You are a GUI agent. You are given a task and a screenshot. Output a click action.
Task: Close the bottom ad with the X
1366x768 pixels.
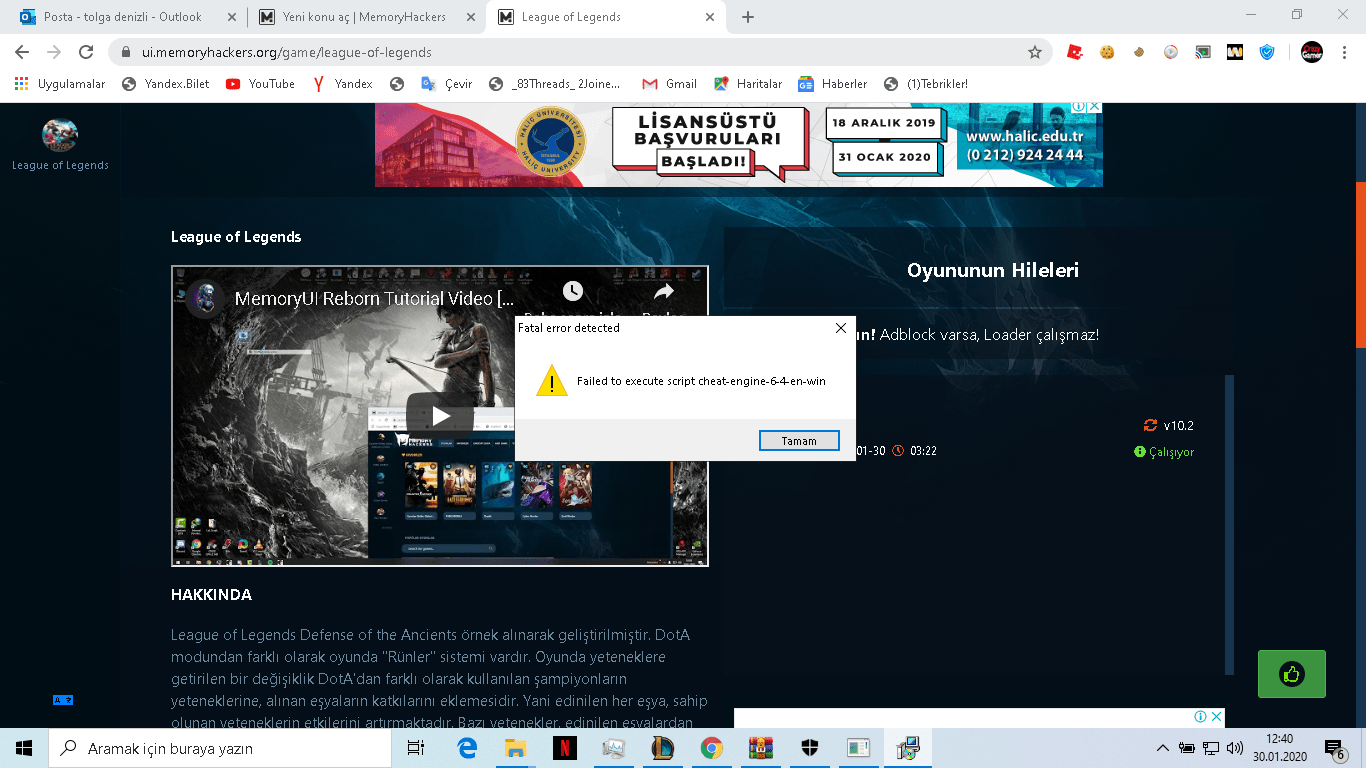[x=1216, y=716]
